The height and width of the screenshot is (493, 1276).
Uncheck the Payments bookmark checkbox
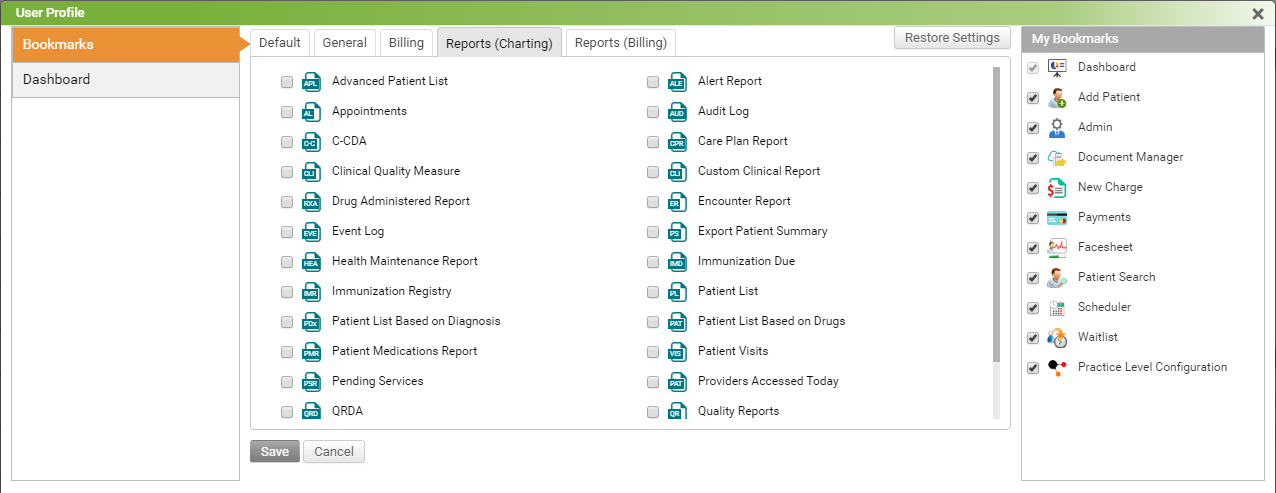[x=1033, y=218]
